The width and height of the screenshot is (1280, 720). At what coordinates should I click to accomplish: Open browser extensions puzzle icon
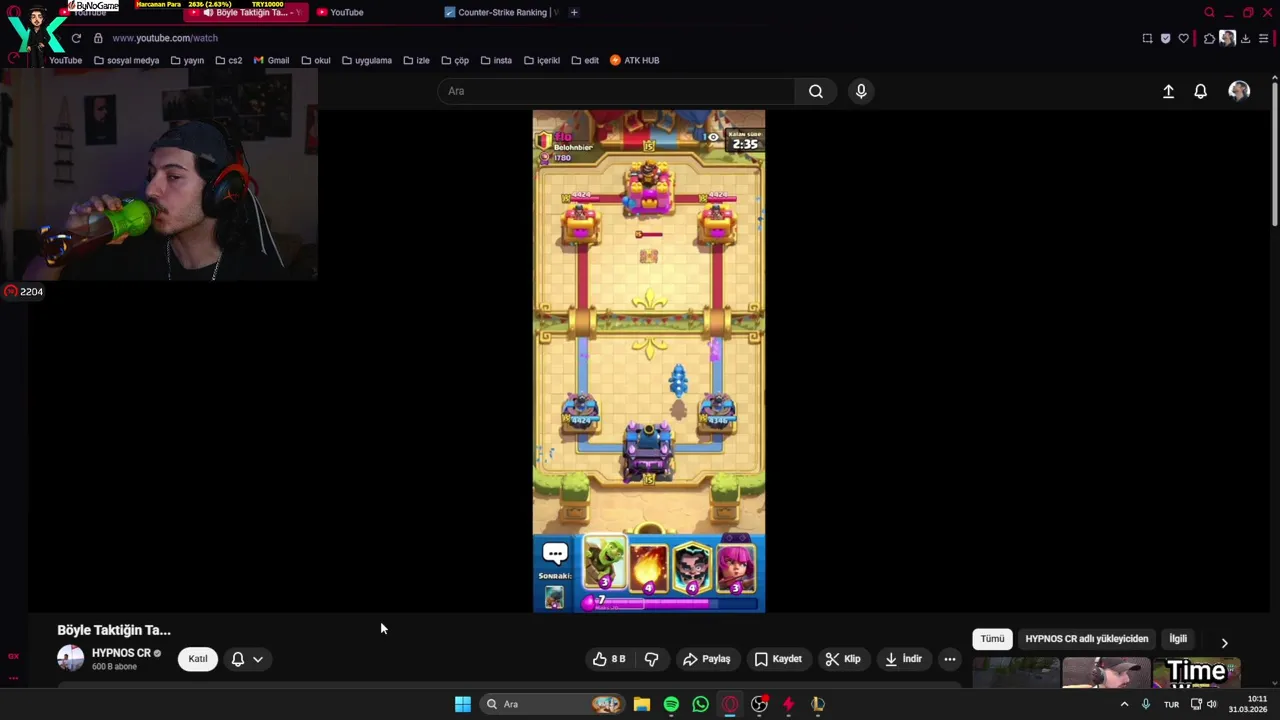click(1209, 38)
